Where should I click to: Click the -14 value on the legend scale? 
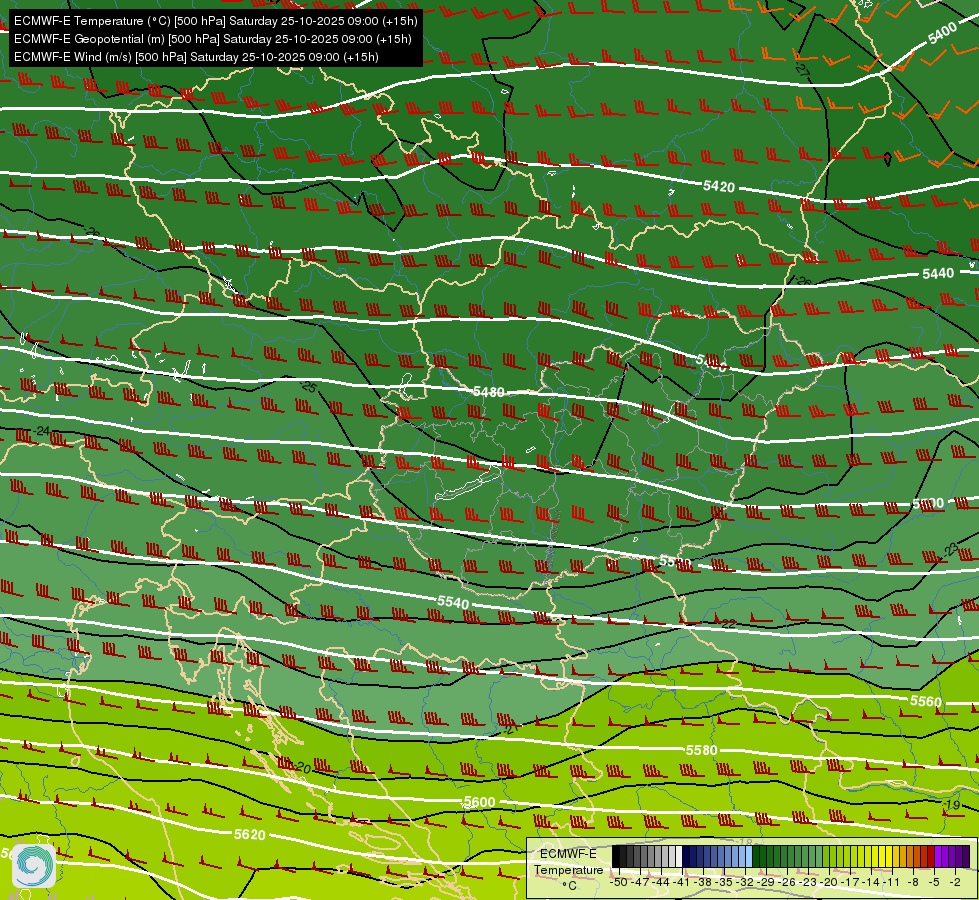tap(872, 882)
